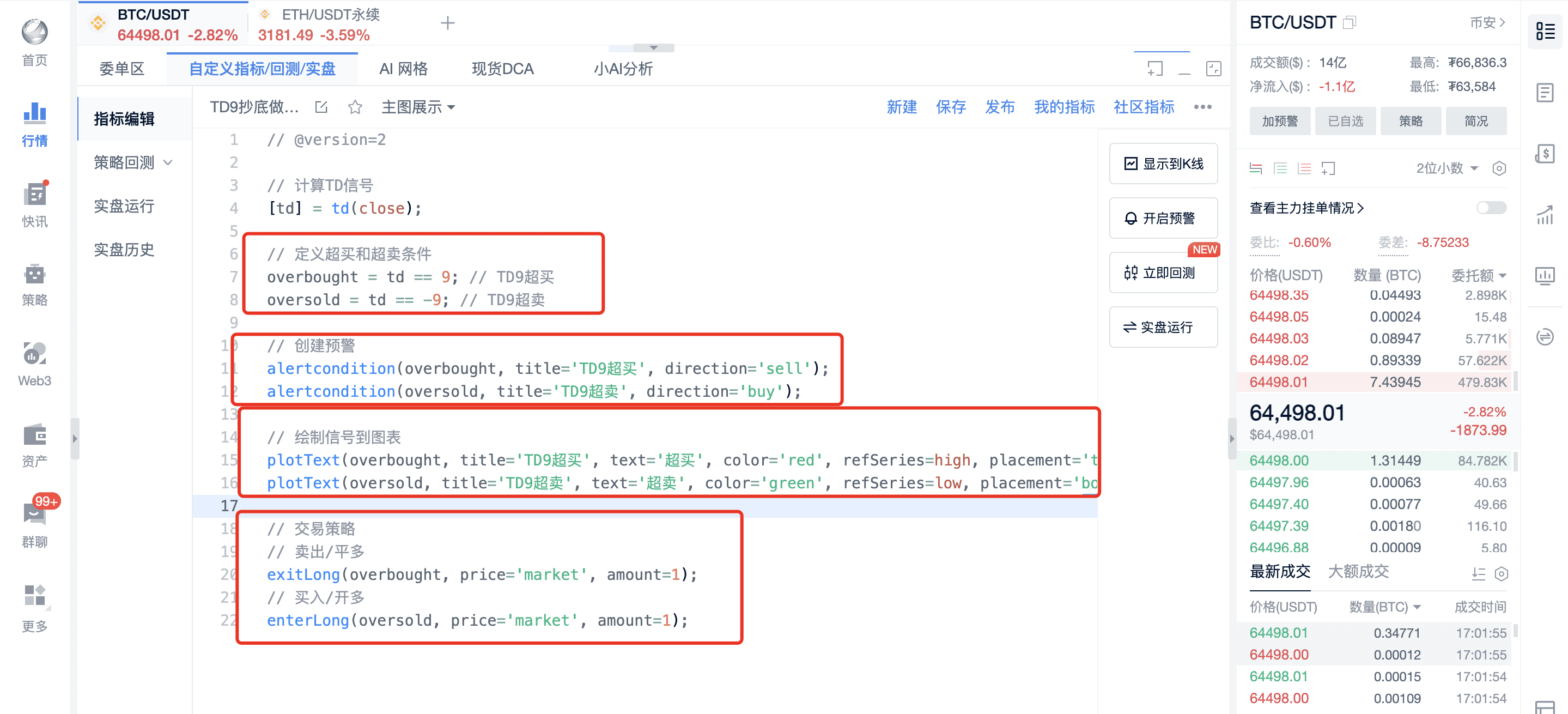Switch to AI 网格 tab
This screenshot has width=1568, height=714.
(403, 69)
